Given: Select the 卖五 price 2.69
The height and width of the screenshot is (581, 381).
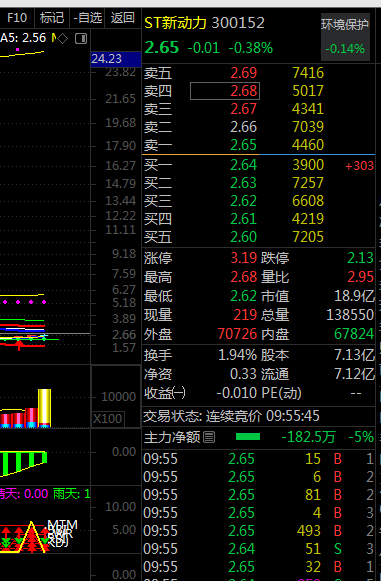Looking at the screenshot, I should coord(243,73).
